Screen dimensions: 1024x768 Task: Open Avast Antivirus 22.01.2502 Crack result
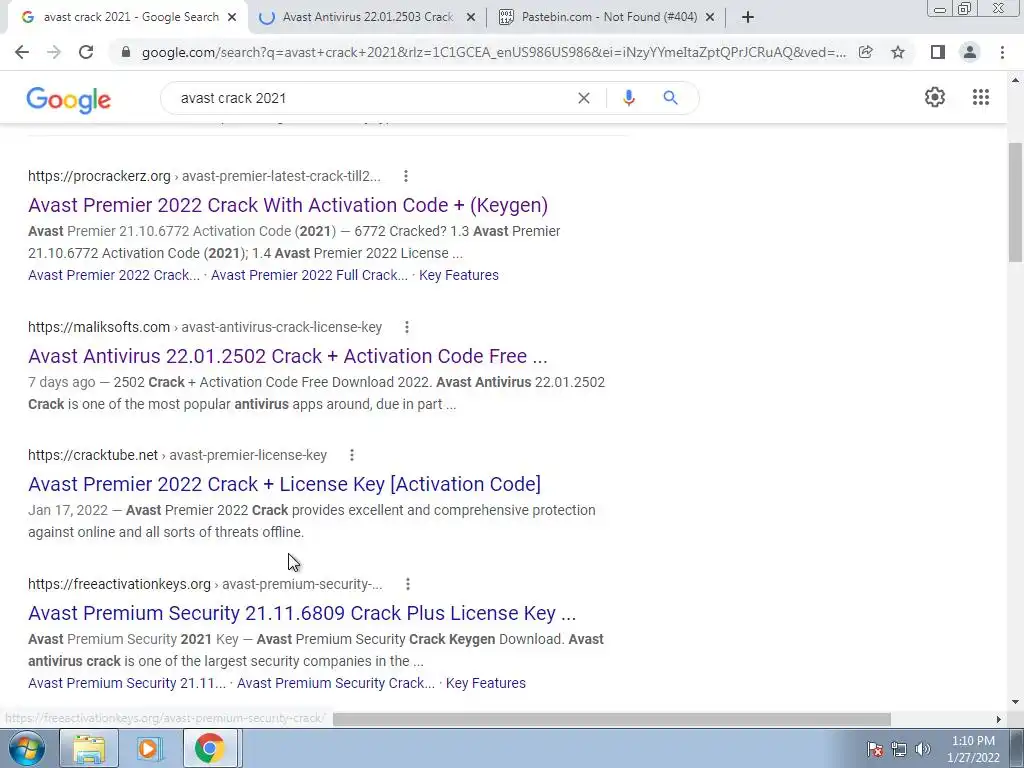tap(288, 356)
